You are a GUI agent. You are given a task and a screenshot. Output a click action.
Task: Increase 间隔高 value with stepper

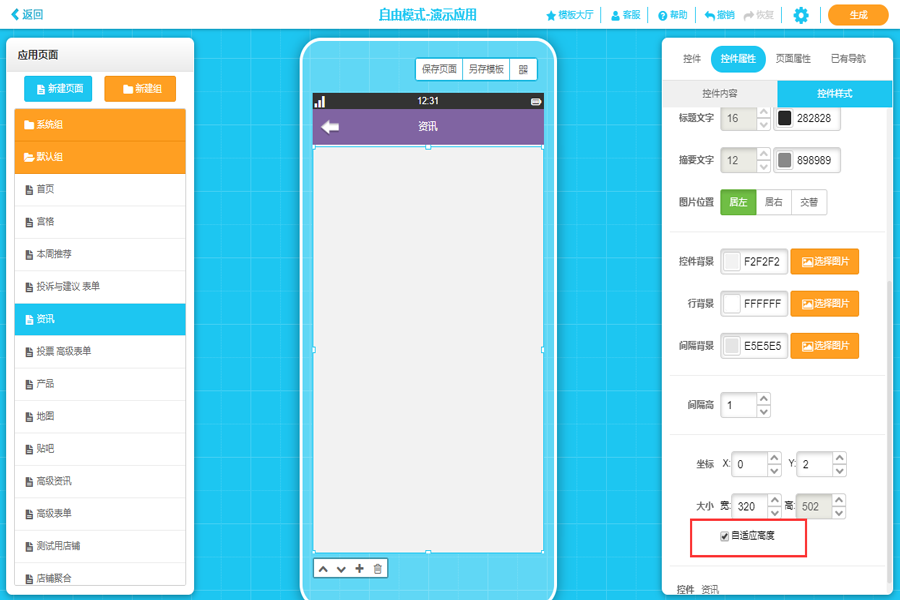pos(764,399)
